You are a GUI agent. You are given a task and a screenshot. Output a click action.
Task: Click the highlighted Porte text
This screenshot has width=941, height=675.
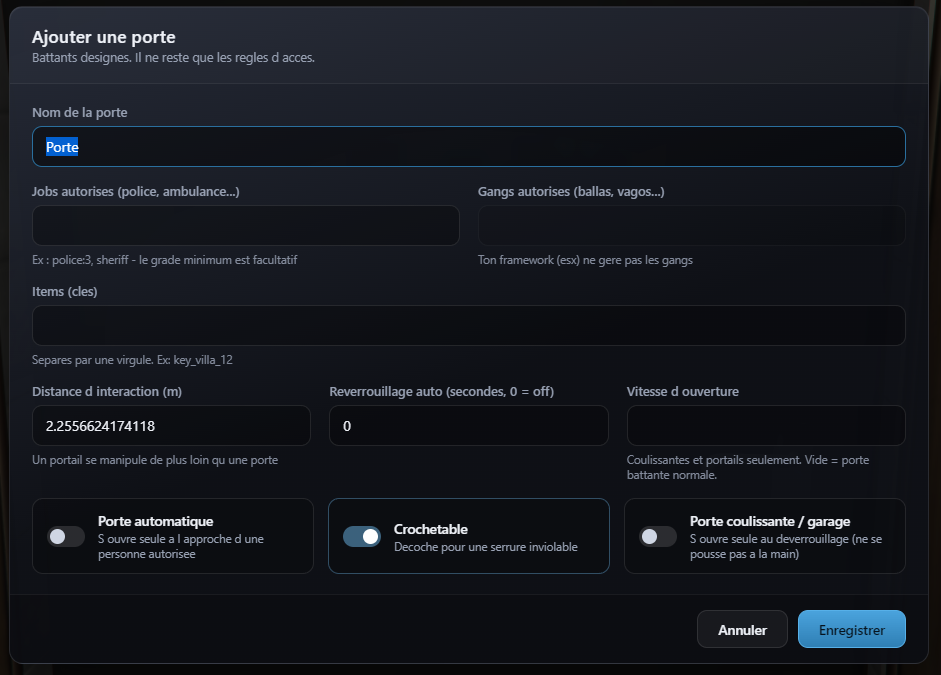point(62,147)
